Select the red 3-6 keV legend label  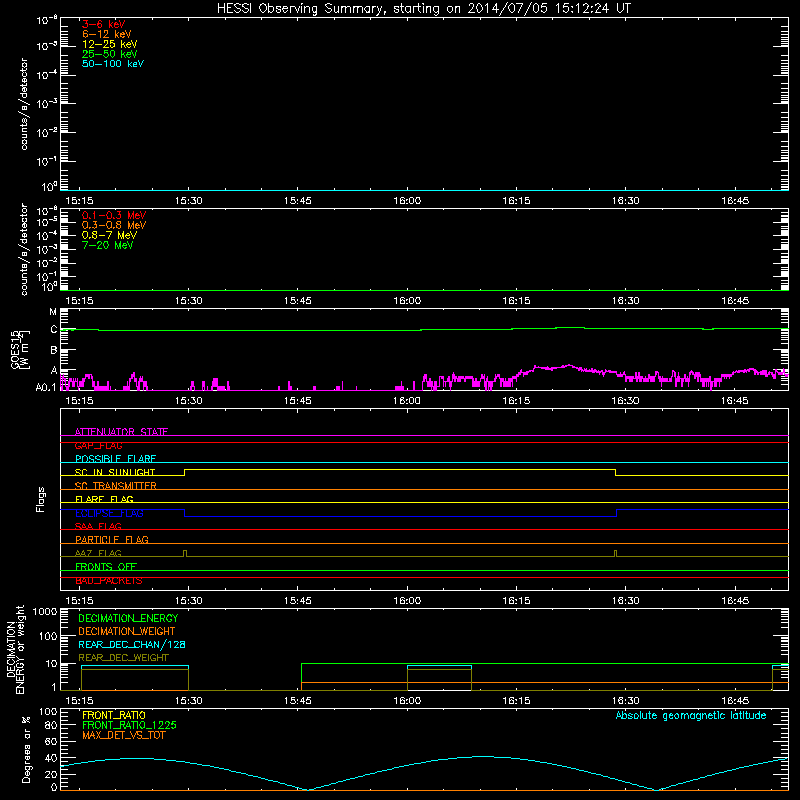[104, 24]
